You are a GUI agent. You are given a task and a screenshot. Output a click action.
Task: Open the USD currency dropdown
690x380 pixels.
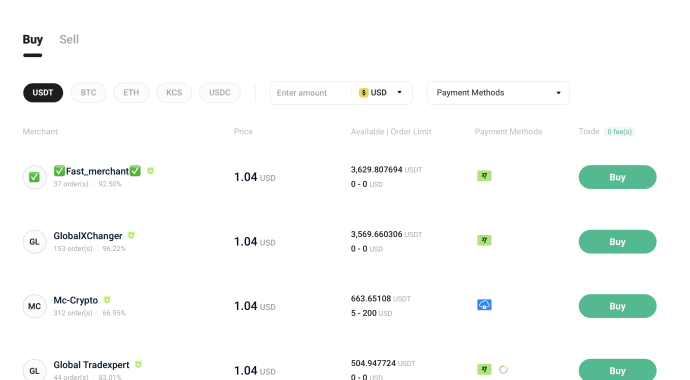click(381, 93)
